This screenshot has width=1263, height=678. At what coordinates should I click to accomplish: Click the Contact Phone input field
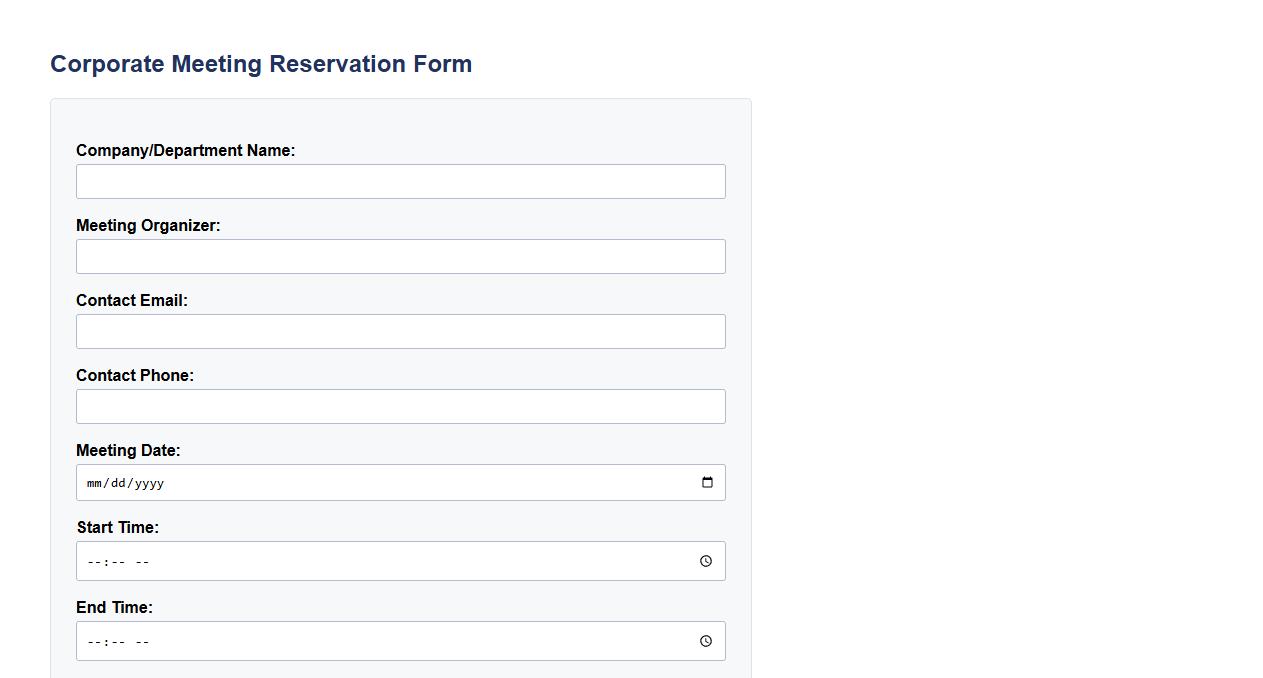(x=400, y=406)
